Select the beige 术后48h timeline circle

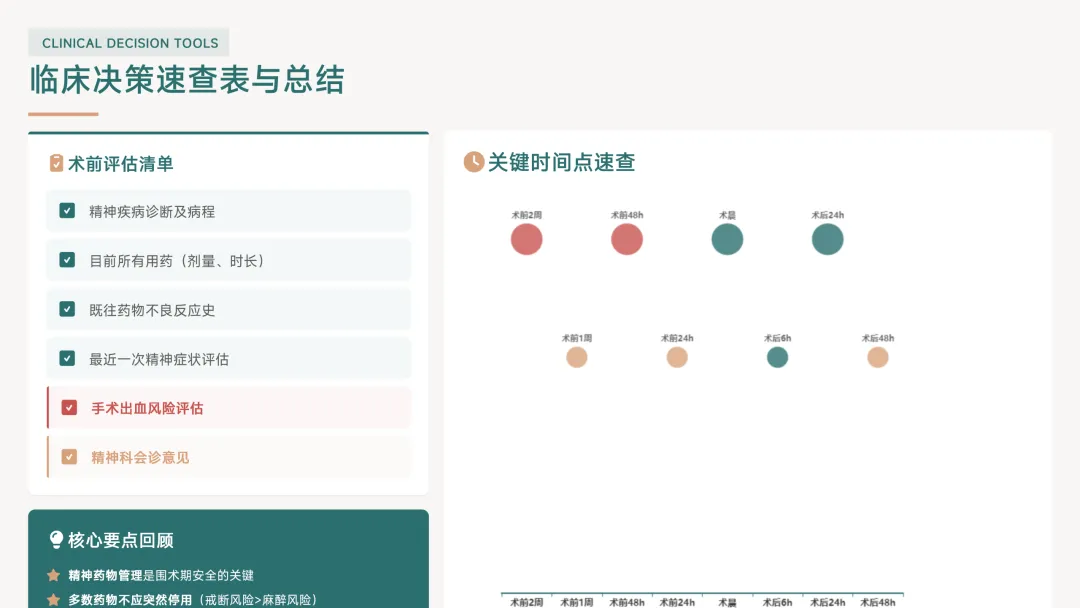pos(878,357)
